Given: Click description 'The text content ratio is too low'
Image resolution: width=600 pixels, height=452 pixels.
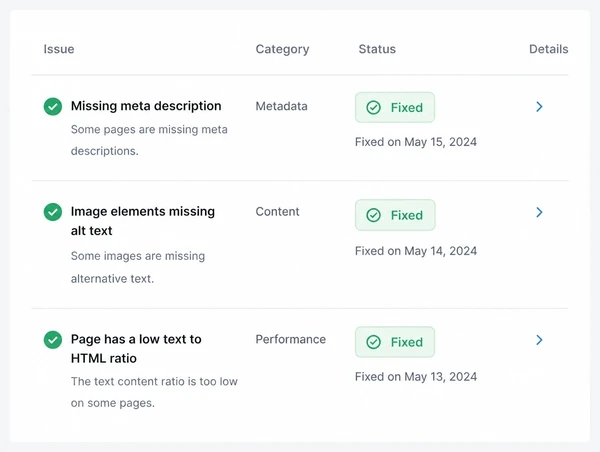Looking at the screenshot, I should (154, 382).
